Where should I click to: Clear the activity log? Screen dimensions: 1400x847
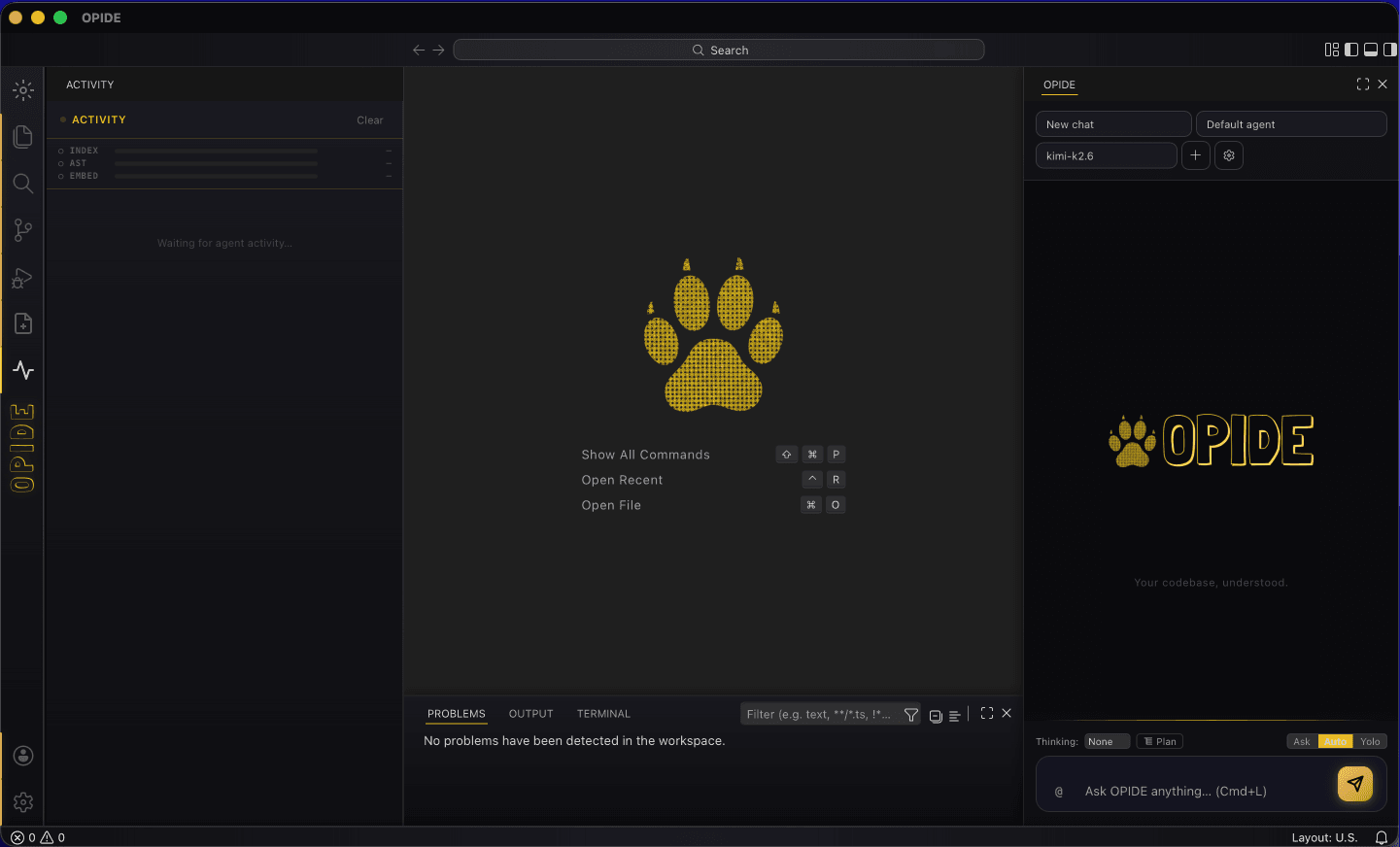tap(370, 120)
